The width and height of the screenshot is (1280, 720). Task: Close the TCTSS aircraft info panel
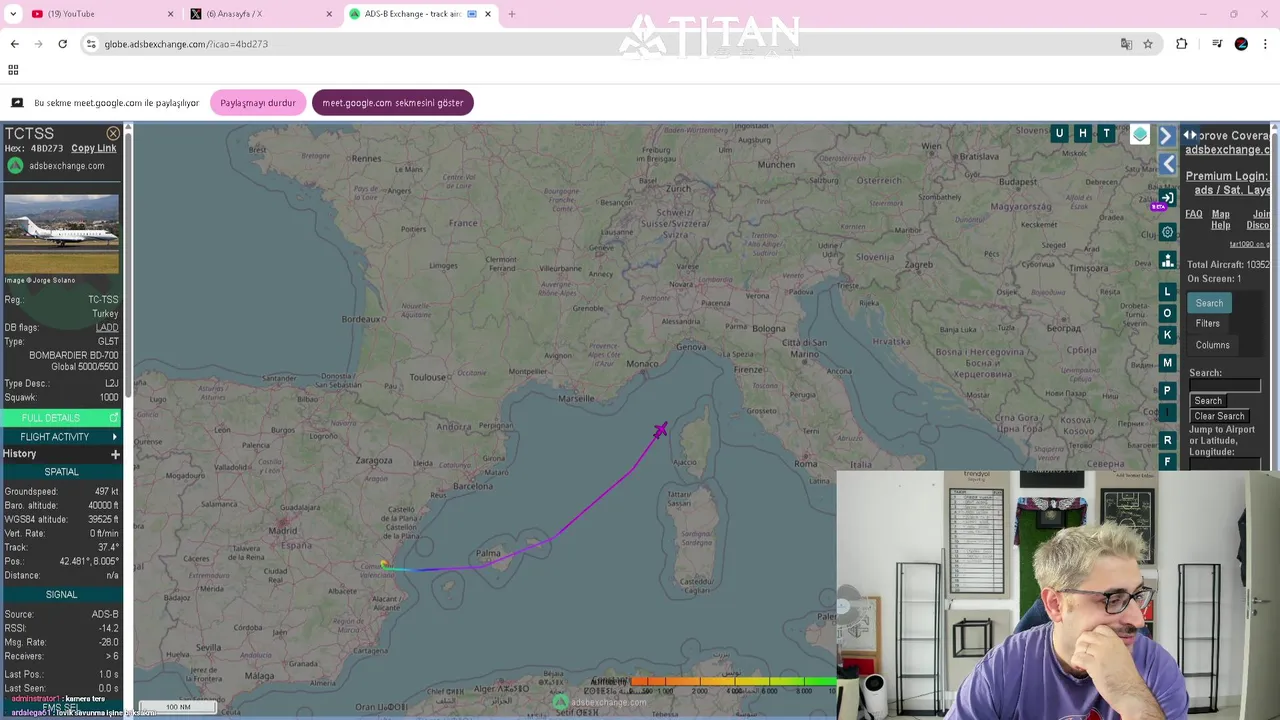click(x=113, y=133)
